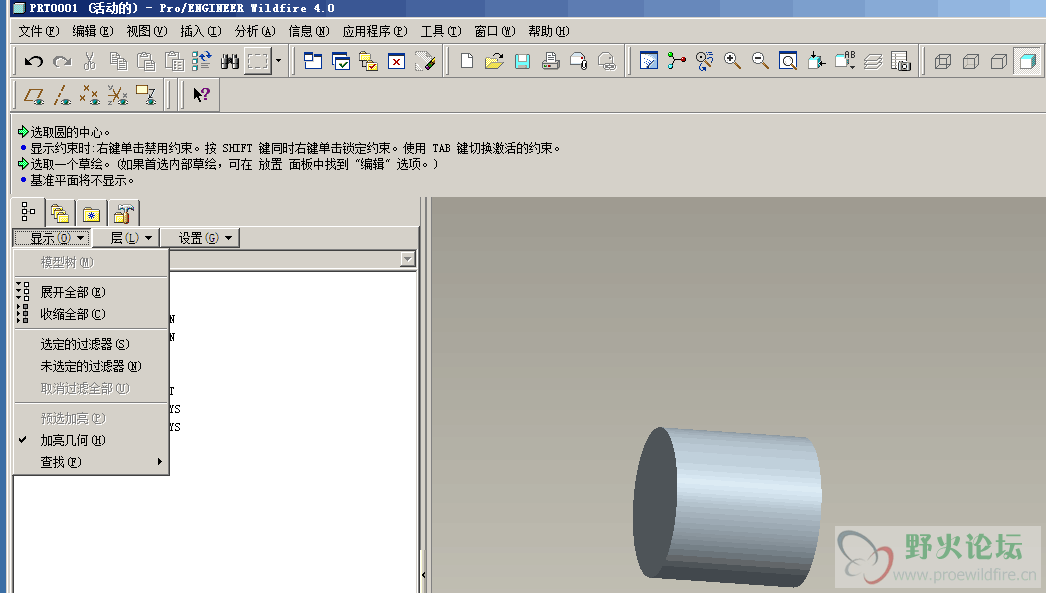Toggle datum points display
The height and width of the screenshot is (593, 1046).
click(89, 95)
